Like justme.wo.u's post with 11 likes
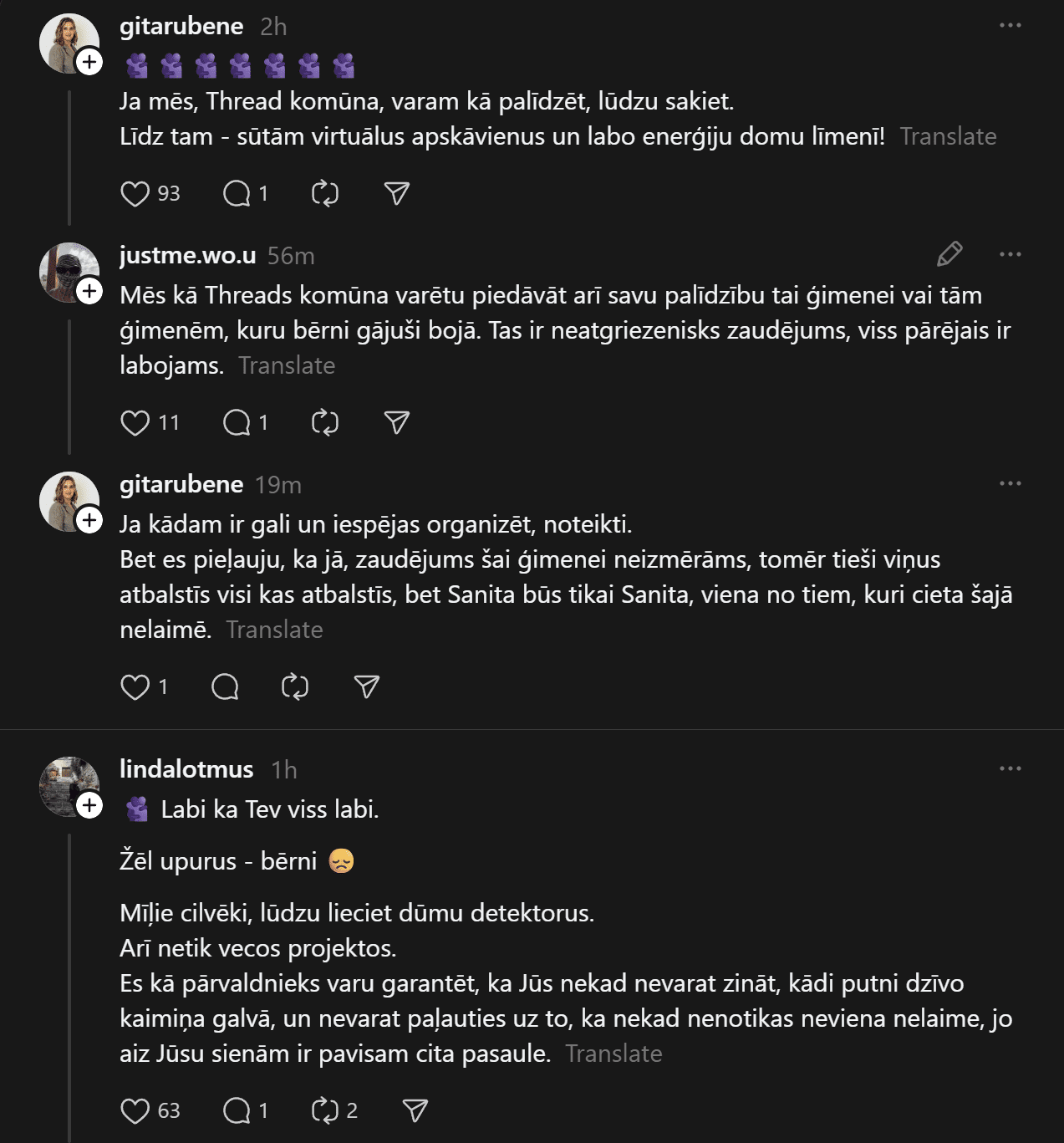This screenshot has width=1064, height=1143. coord(135,423)
